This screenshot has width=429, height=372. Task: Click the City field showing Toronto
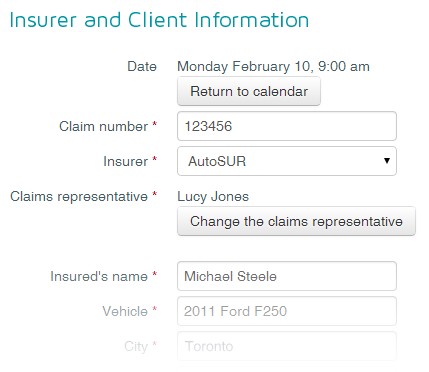[x=287, y=346]
